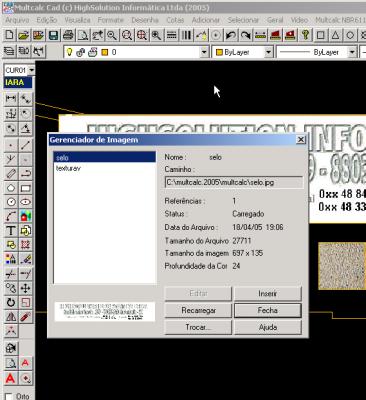Click the New file icon in toolbar
This screenshot has height=400, width=366.
pos(10,35)
